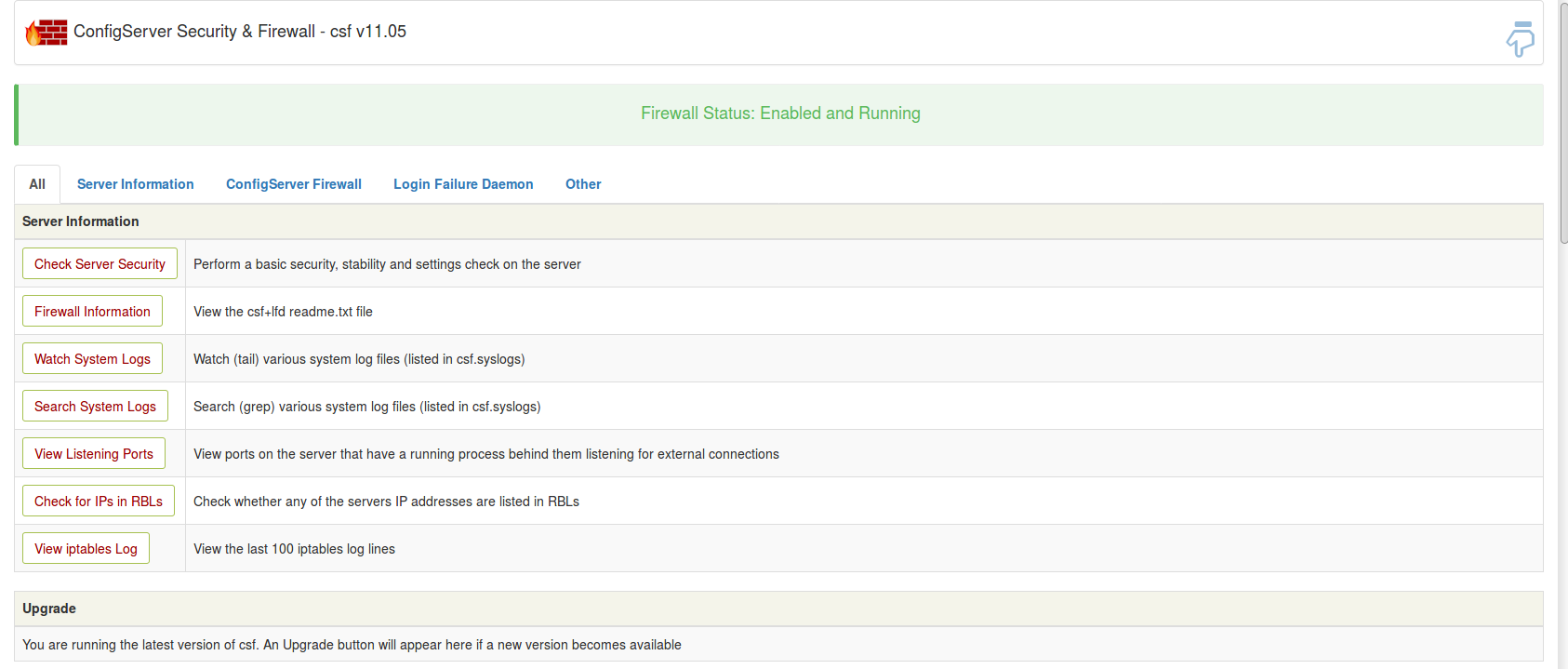The width and height of the screenshot is (1568, 669).
Task: Click 'View the csf+lfd readme.txt file' text
Action: coord(283,312)
